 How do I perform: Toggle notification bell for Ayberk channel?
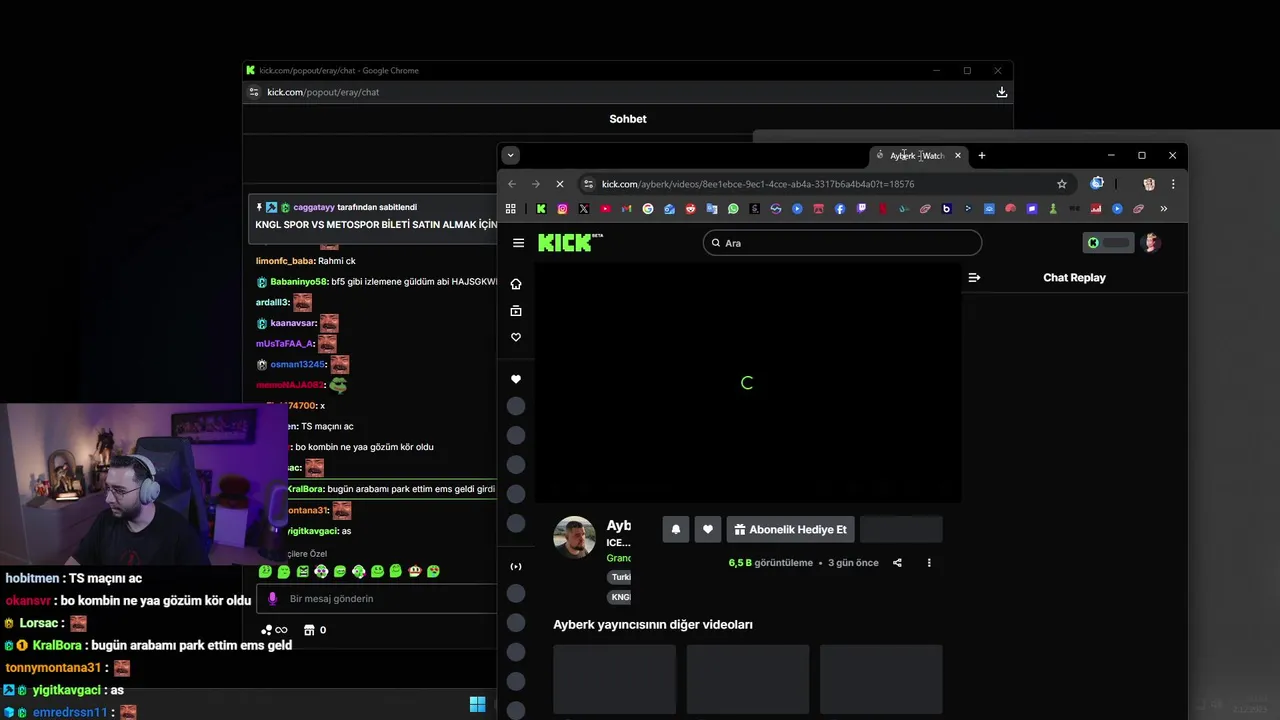676,529
